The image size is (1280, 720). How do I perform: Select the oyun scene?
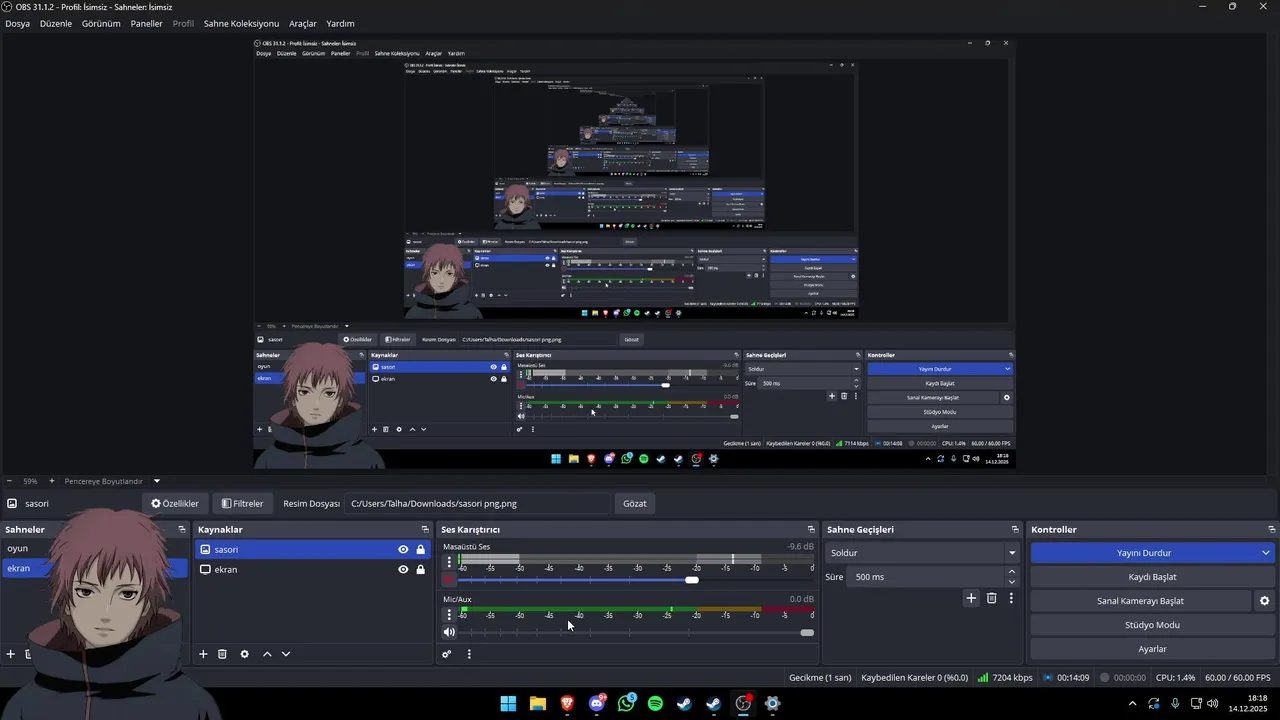(x=18, y=548)
